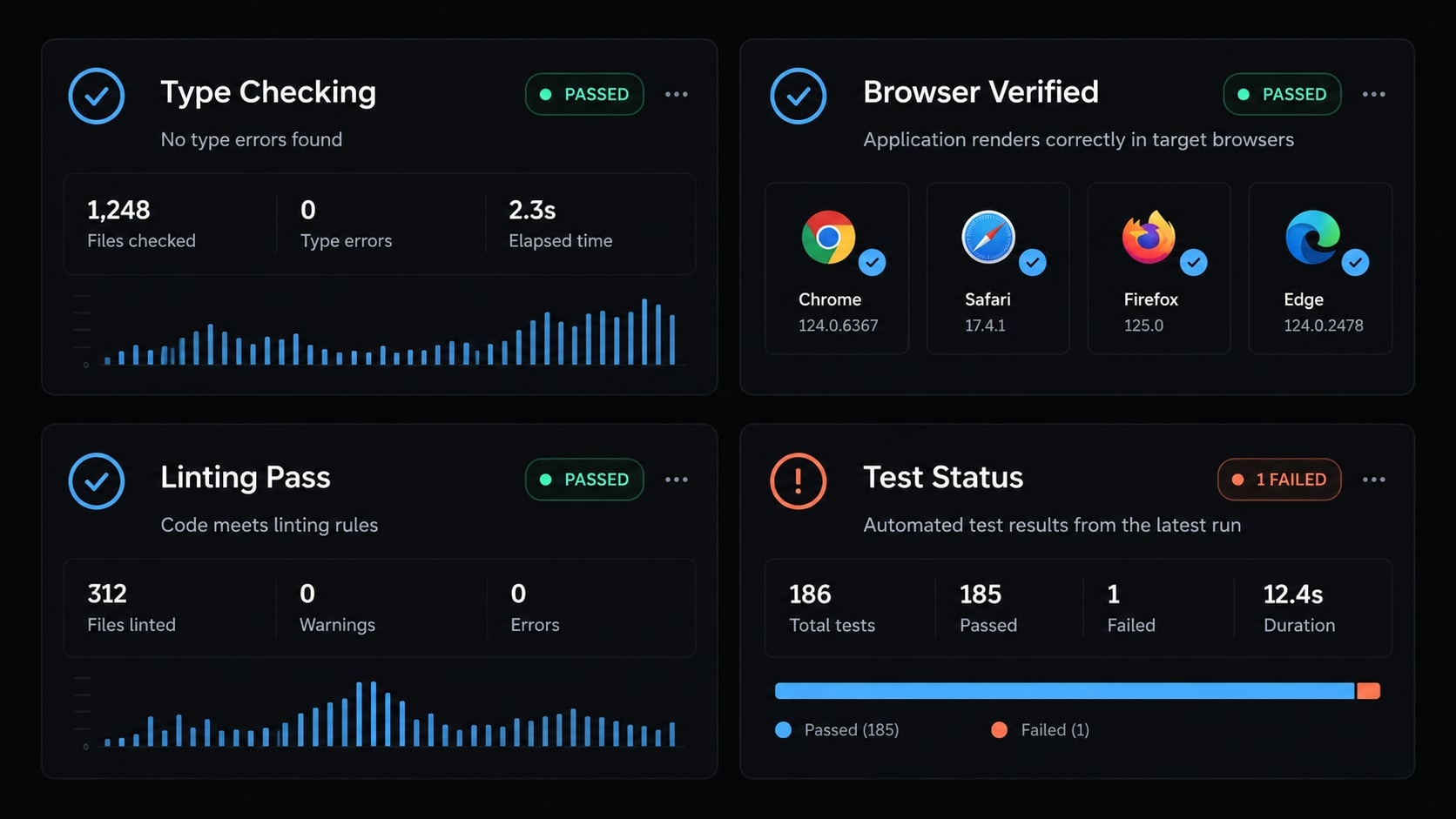This screenshot has width=1456, height=819.
Task: Click the Safari version 17.4.1 text
Action: (x=985, y=326)
